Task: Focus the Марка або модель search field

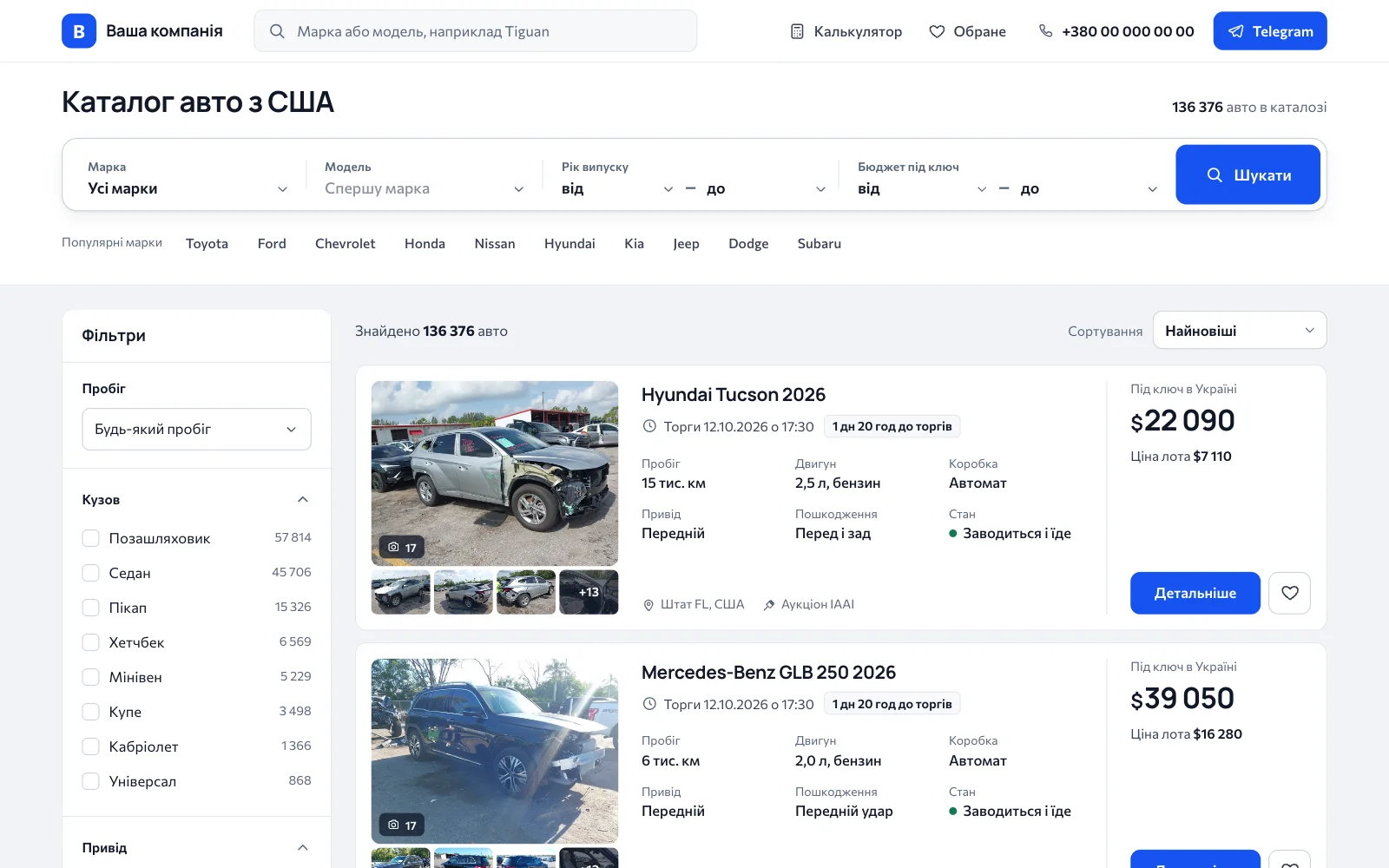Action: pos(476,31)
